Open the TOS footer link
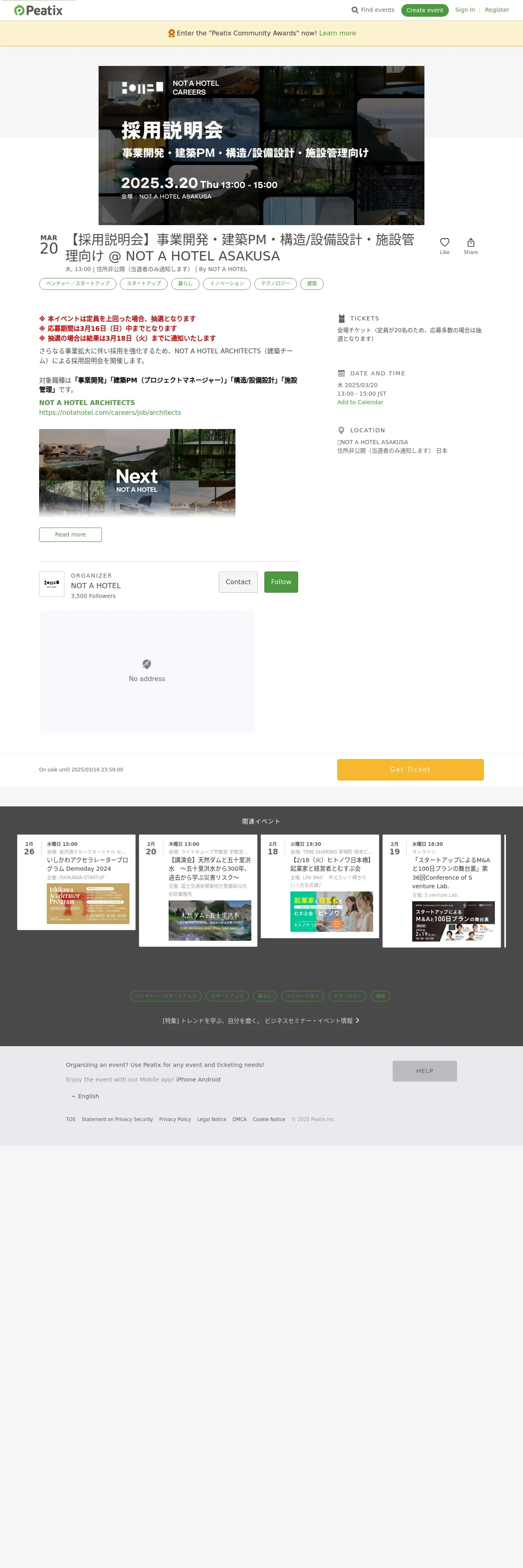The height and width of the screenshot is (1568, 523). [70, 1119]
